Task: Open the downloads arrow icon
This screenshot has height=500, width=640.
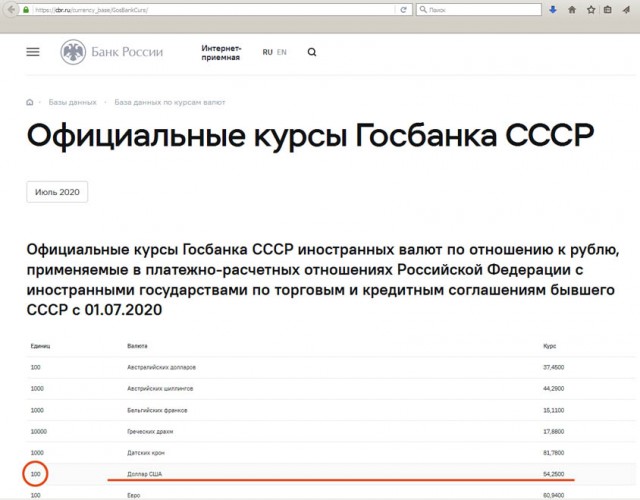Action: coord(553,10)
